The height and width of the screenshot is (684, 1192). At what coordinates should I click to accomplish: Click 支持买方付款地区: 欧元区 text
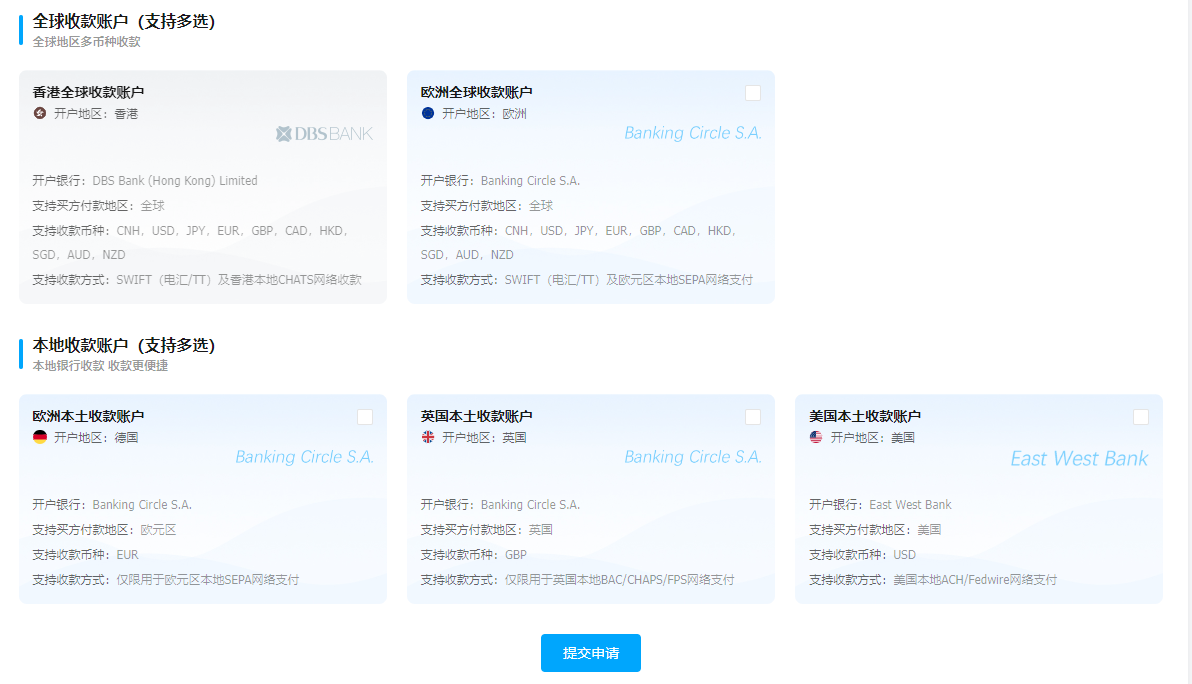tap(104, 530)
